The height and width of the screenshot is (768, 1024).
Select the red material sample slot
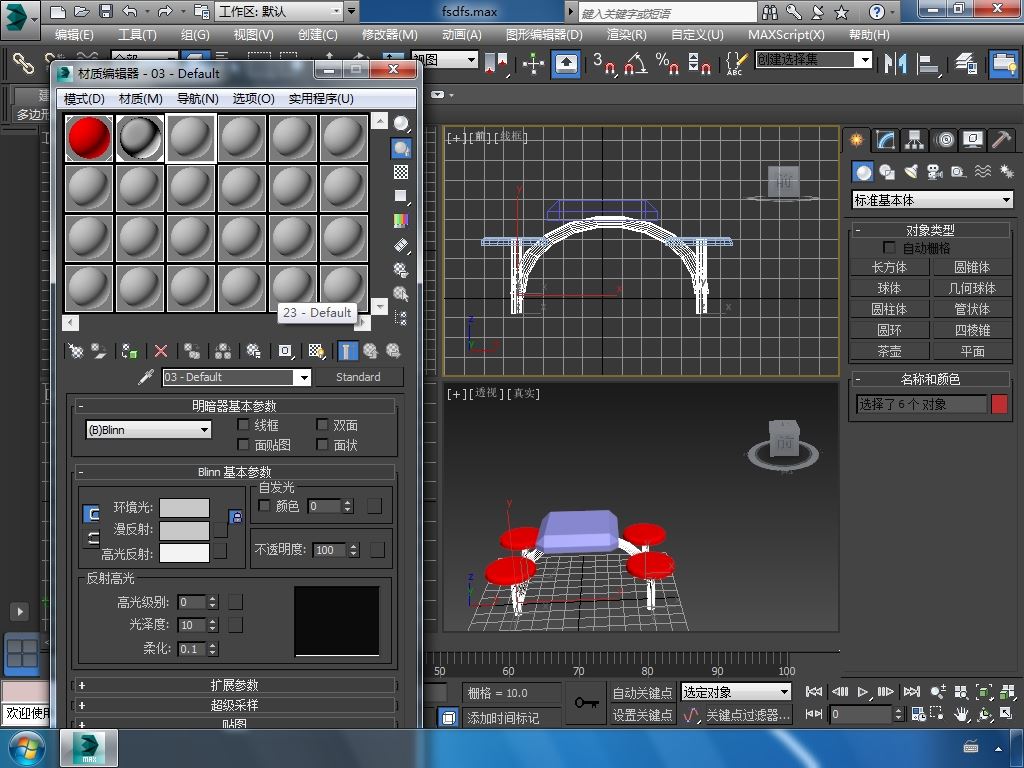point(90,138)
